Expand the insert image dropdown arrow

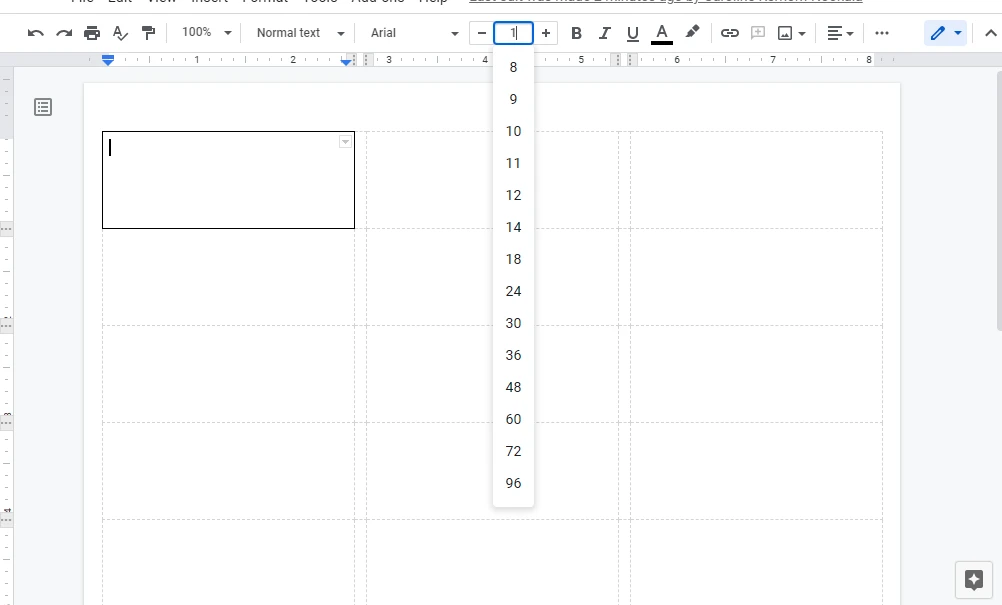pos(802,33)
